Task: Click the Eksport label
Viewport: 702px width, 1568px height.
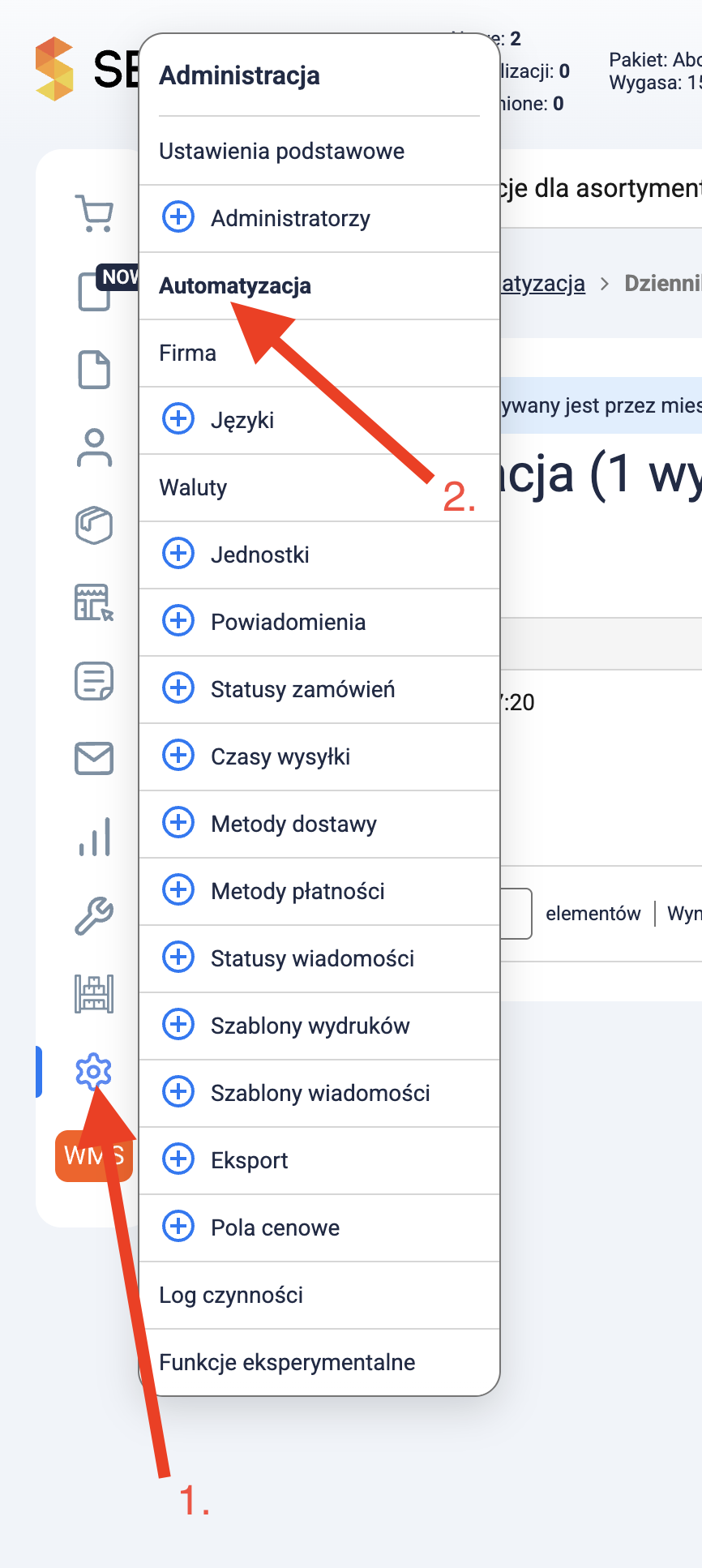Action: click(249, 1161)
